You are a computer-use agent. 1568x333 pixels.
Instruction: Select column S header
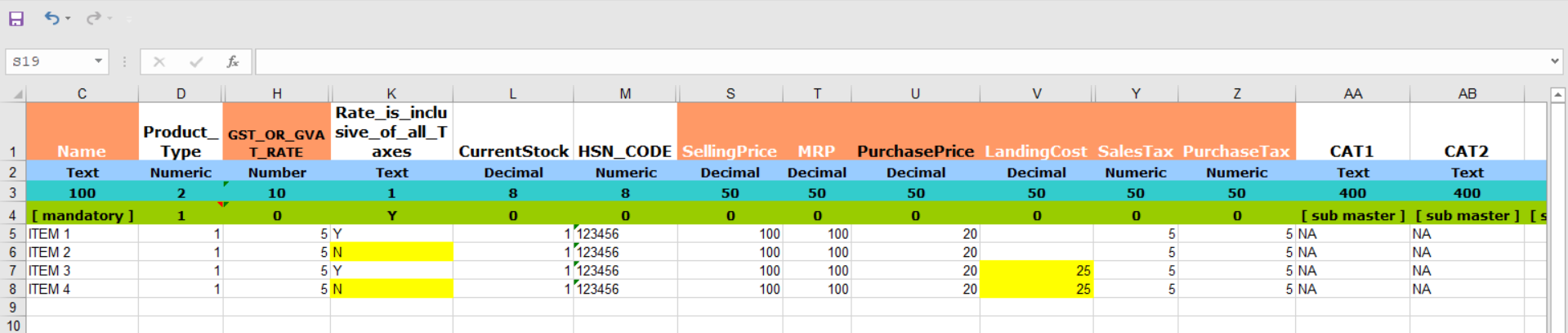pyautogui.click(x=730, y=94)
